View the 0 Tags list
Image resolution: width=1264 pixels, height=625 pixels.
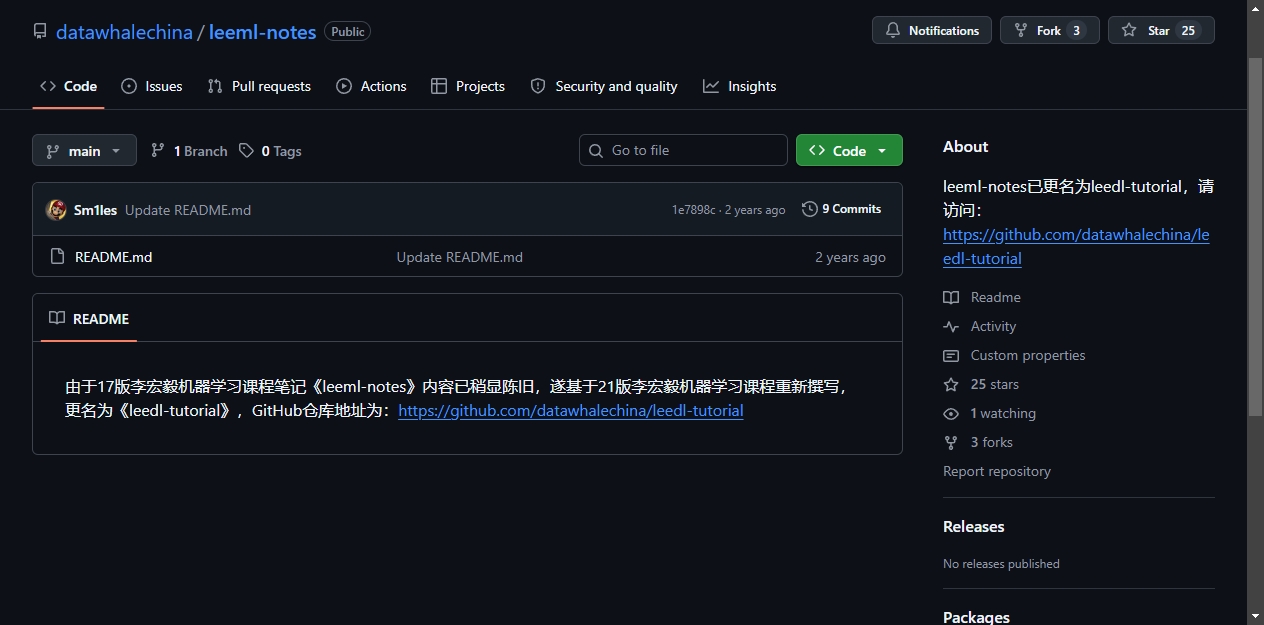coord(270,151)
